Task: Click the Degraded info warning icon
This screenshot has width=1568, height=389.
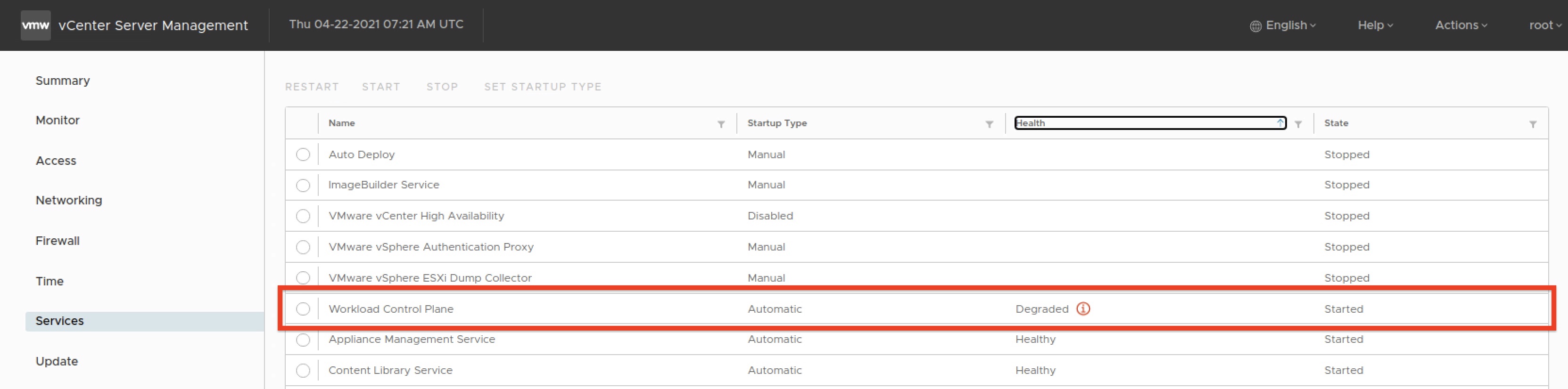Action: (1083, 309)
